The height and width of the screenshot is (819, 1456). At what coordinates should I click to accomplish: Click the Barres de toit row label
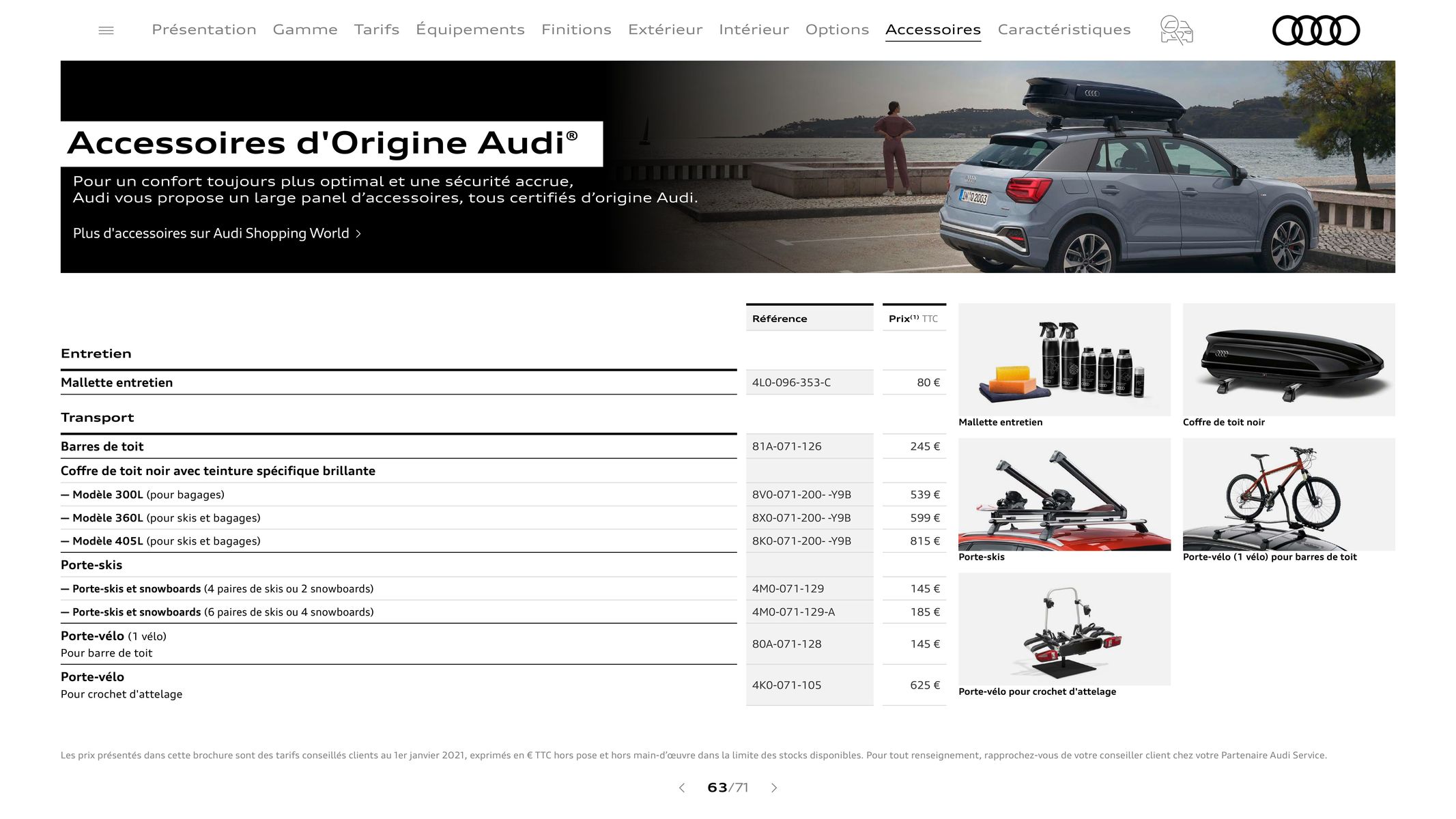pyautogui.click(x=102, y=446)
